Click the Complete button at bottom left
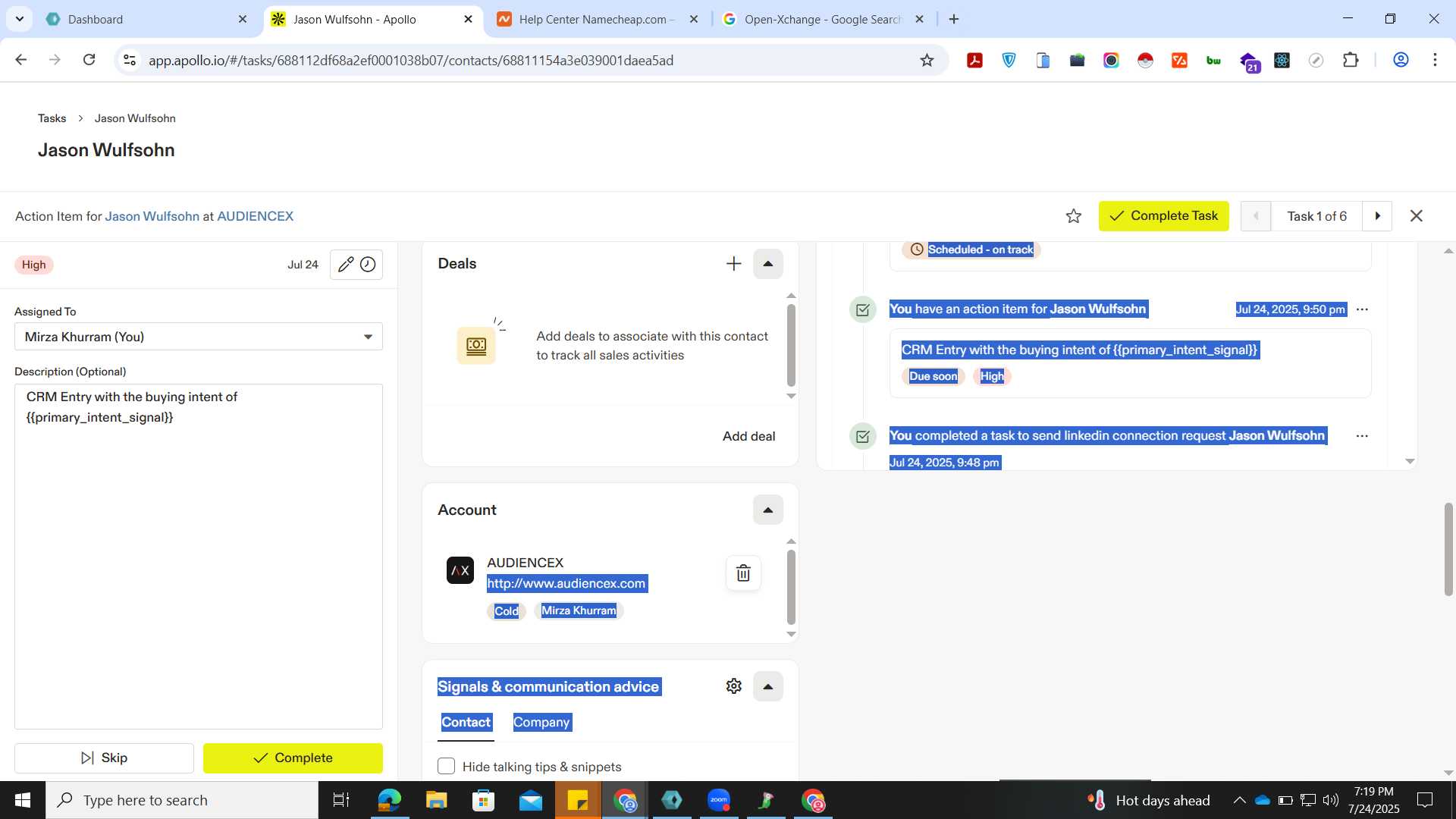 coord(293,758)
